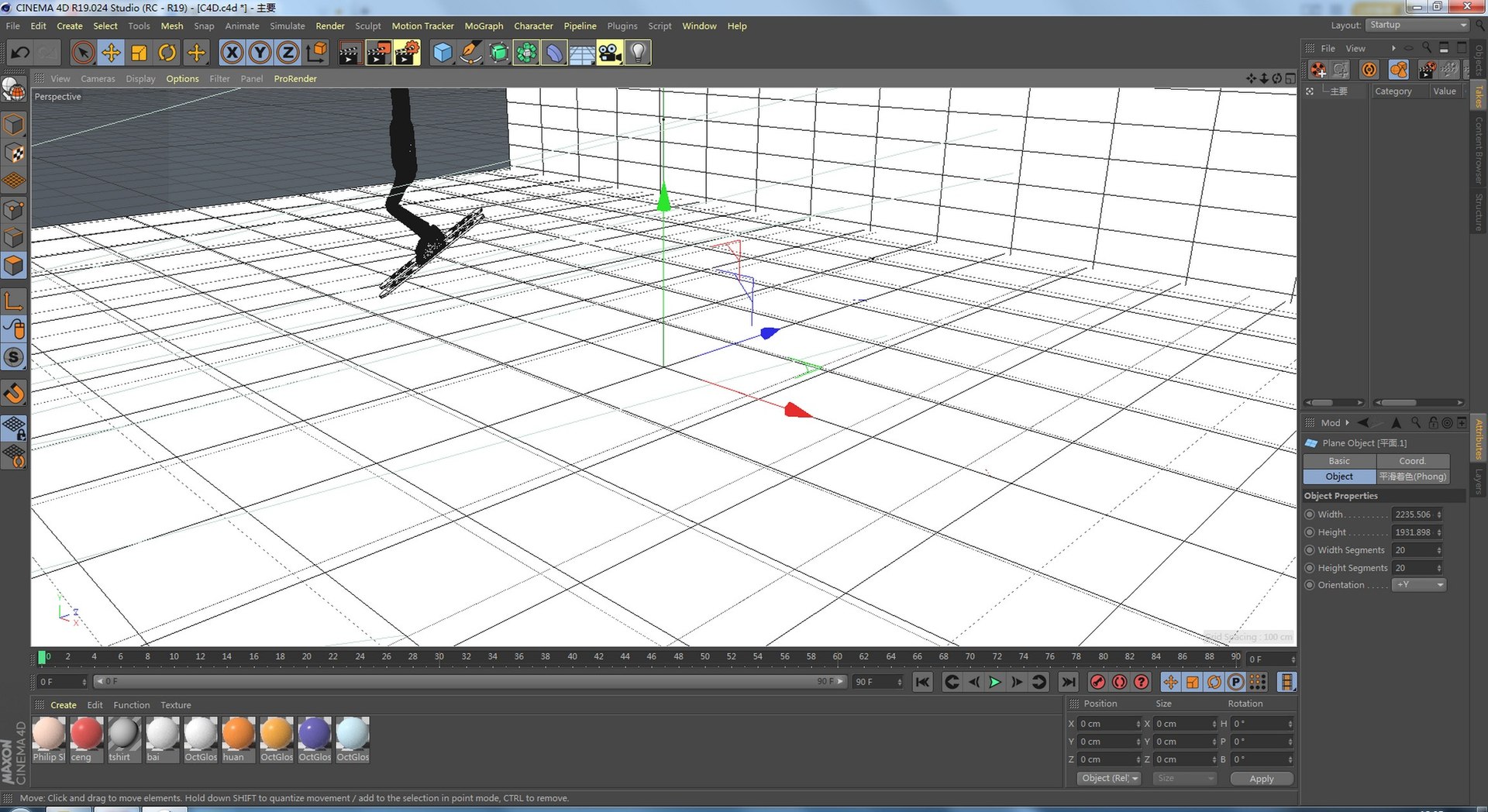Click the Floor object icon
The height and width of the screenshot is (812, 1488).
coord(582,53)
